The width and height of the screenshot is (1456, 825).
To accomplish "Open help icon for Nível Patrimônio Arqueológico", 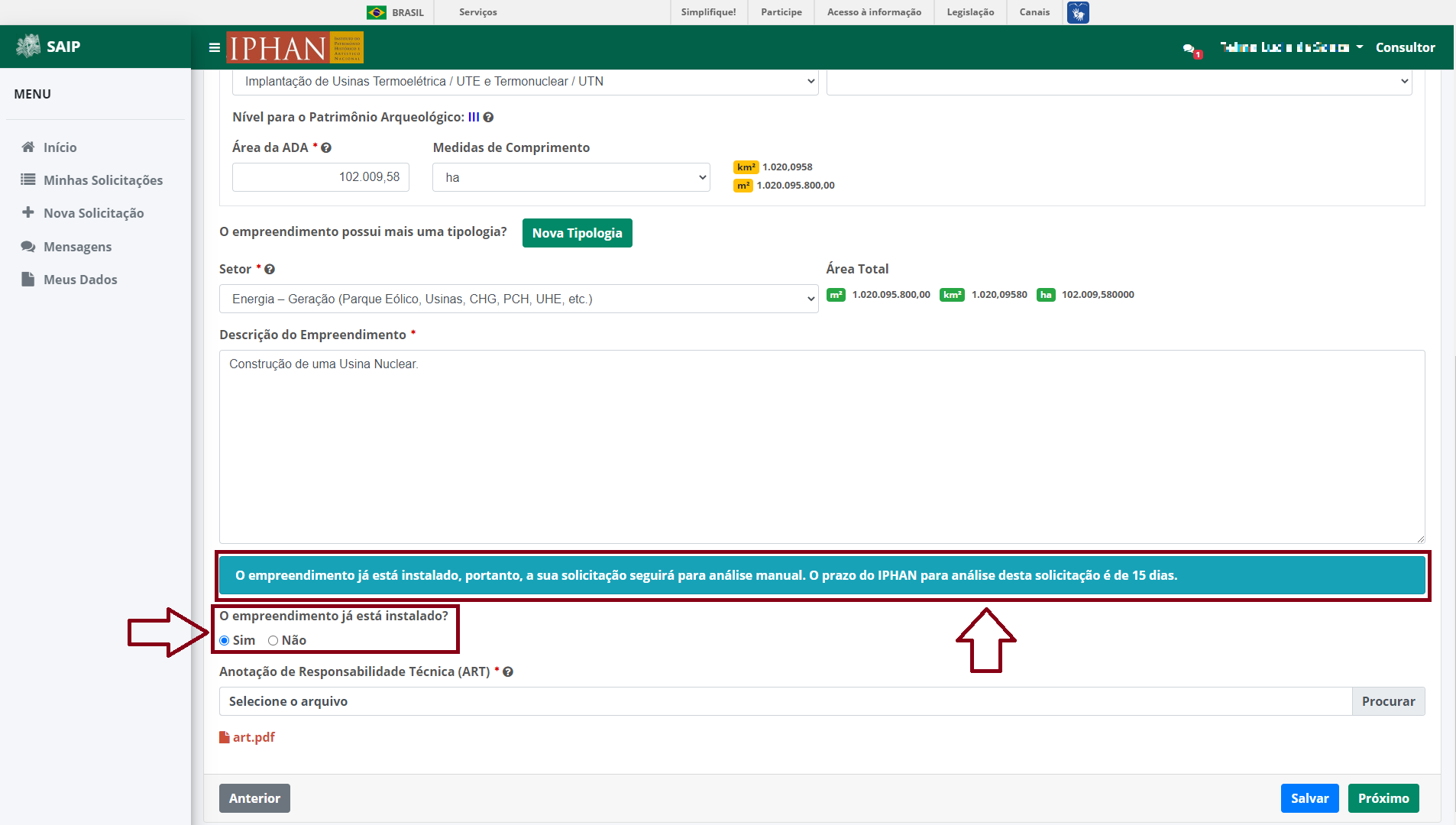I will 488,117.
